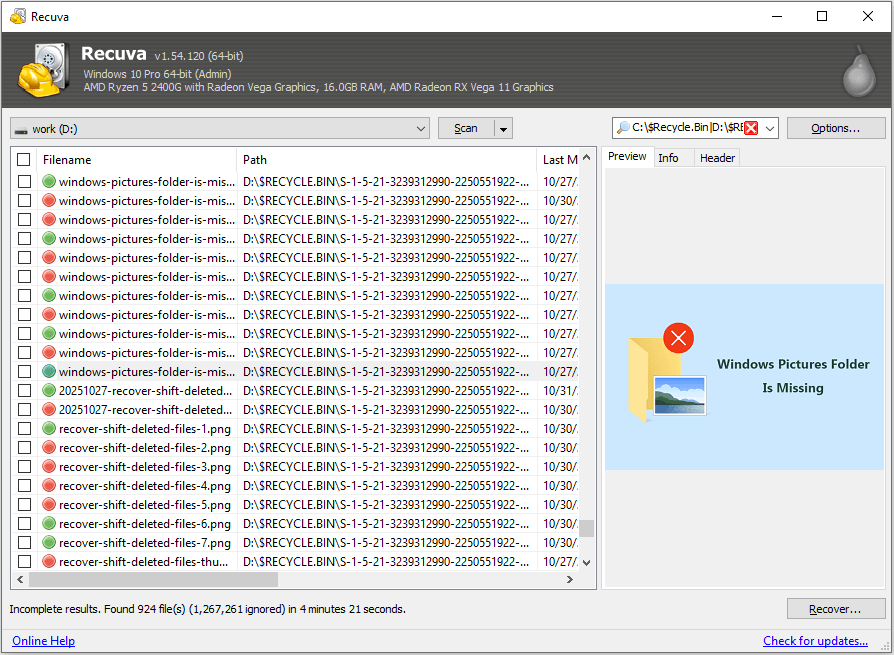Click the Recuva hard drive logo icon
Viewport: 894px width, 655px height.
[44, 70]
